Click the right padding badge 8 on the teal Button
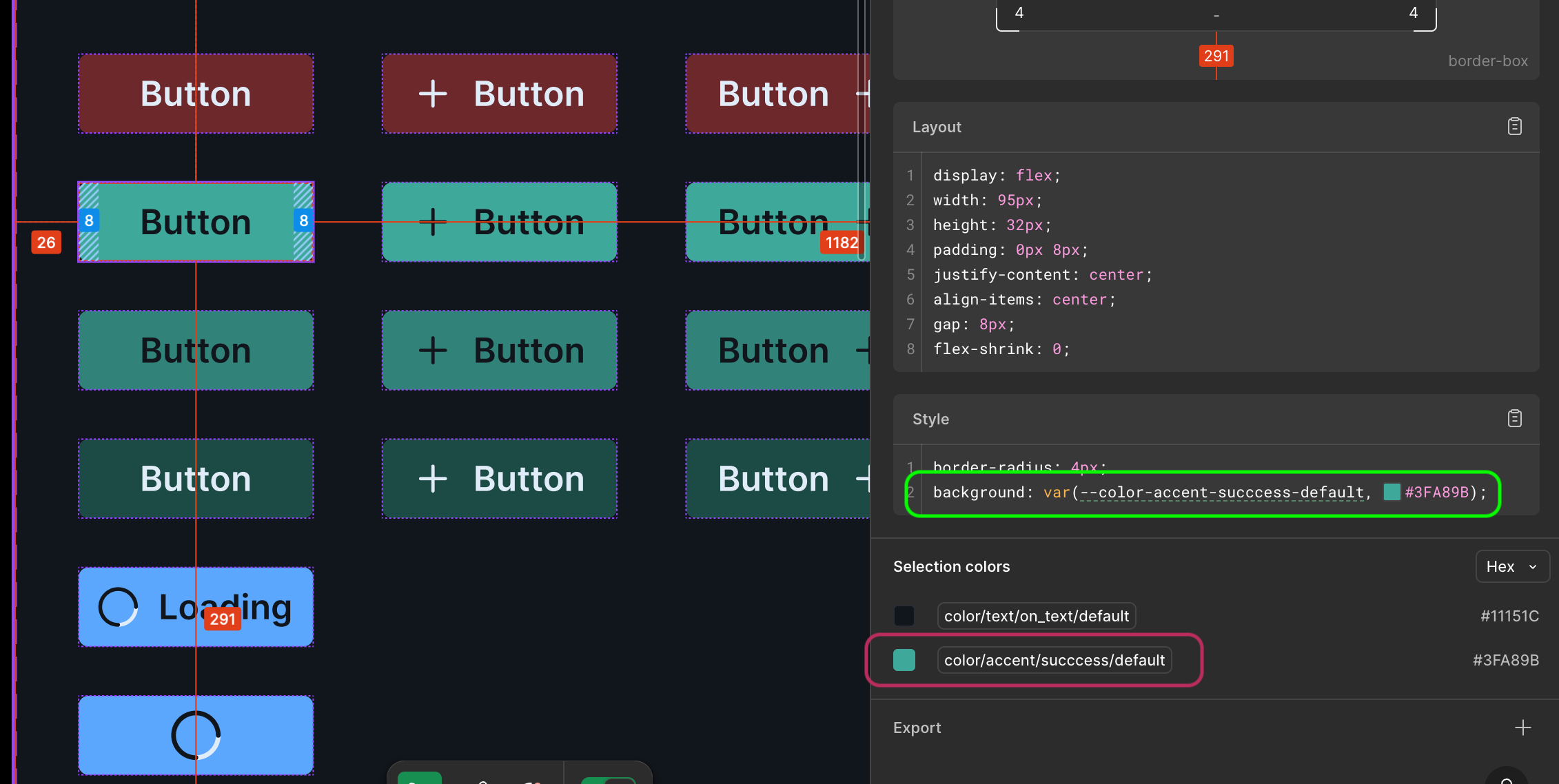This screenshot has width=1559, height=784. pyautogui.click(x=303, y=220)
